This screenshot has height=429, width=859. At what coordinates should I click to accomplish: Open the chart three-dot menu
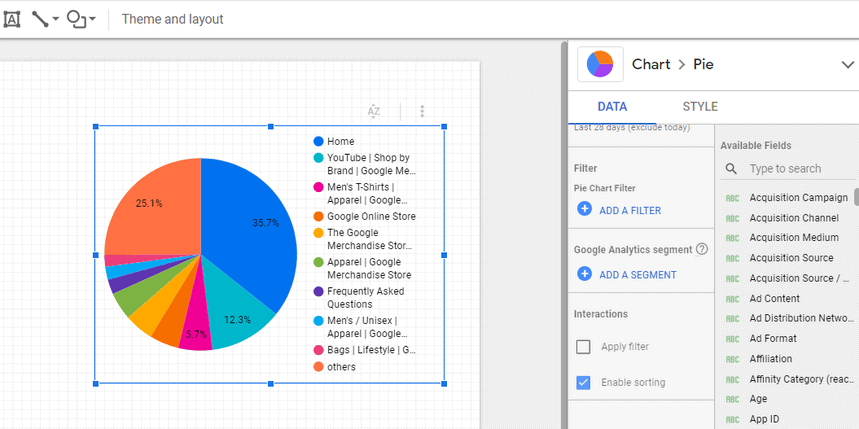point(422,111)
